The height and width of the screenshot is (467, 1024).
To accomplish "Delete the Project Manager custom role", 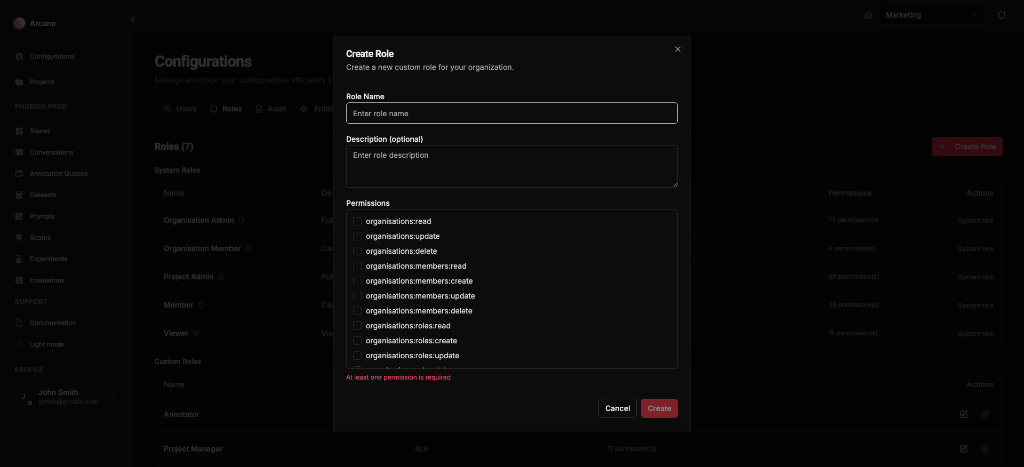I will click(985, 449).
